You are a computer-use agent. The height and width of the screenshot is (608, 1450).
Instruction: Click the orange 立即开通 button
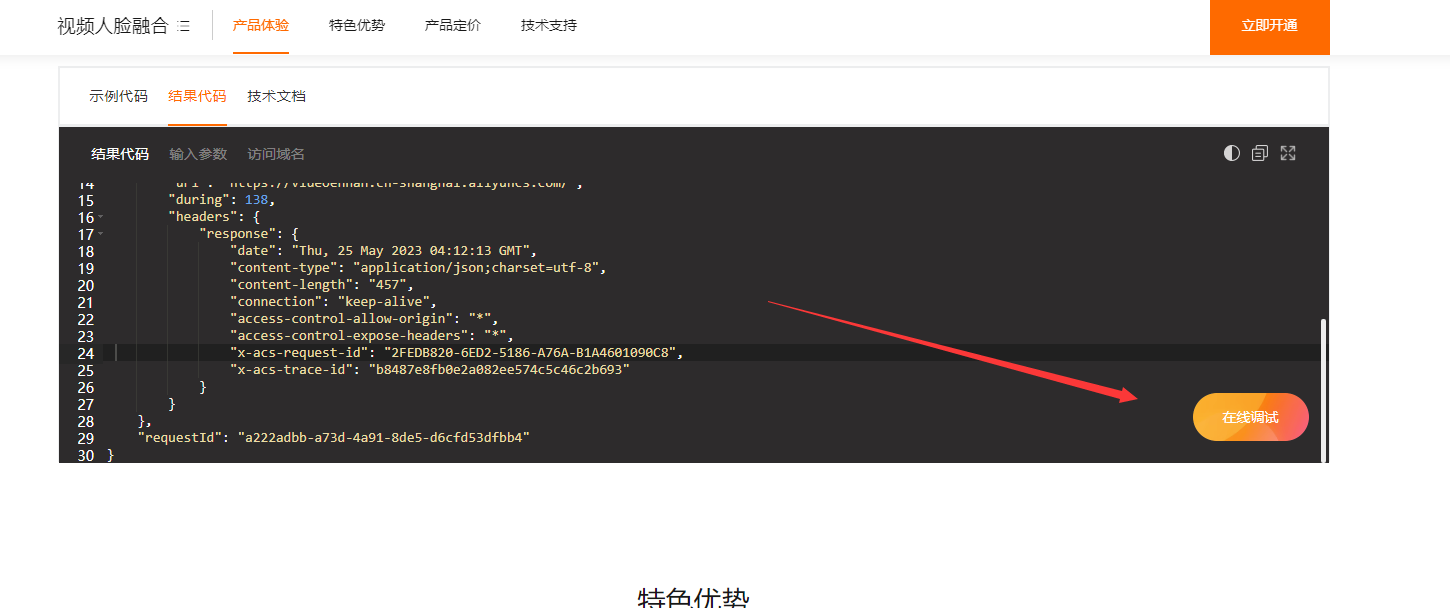pyautogui.click(x=1269, y=27)
